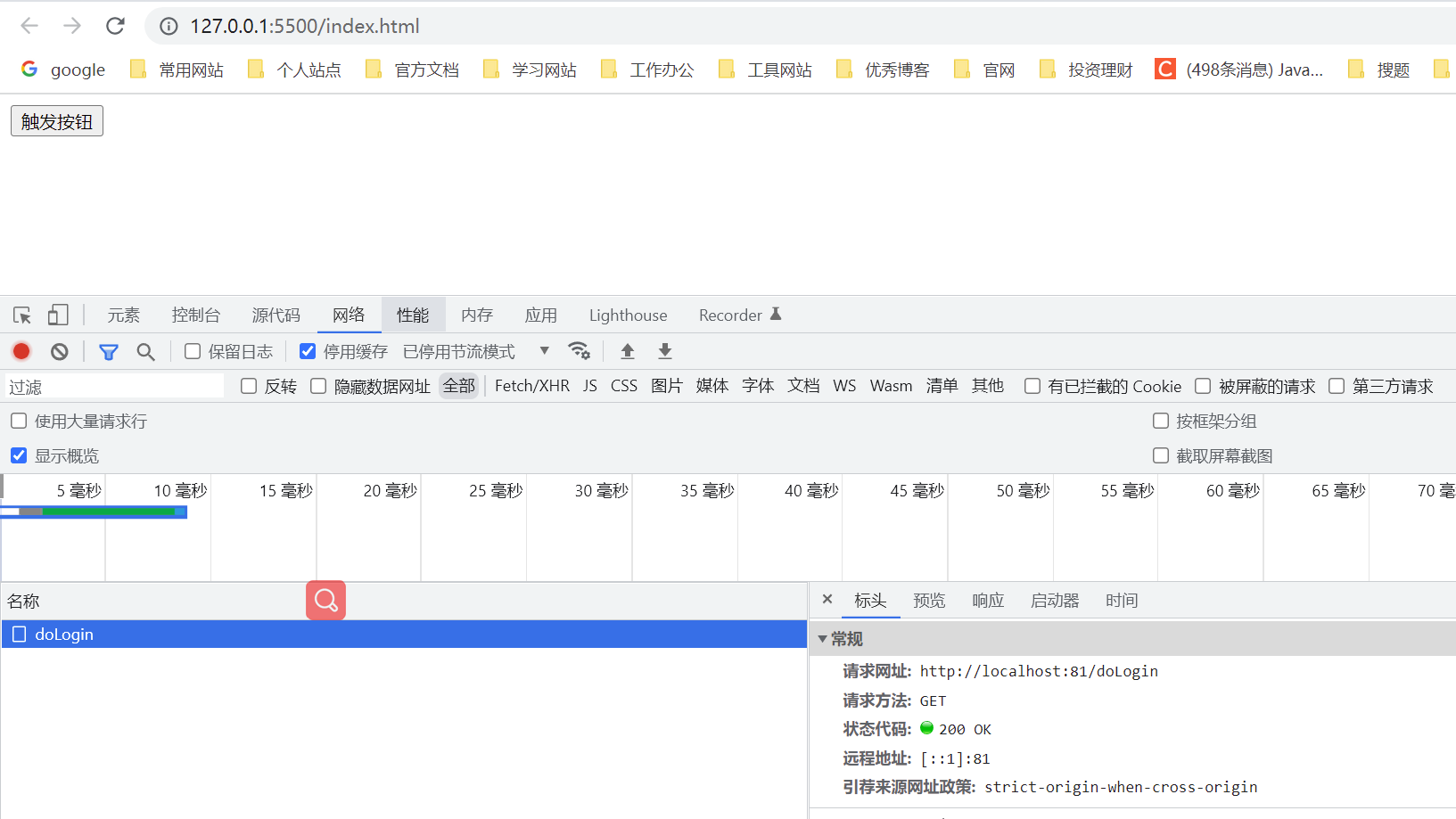The image size is (1456, 819).
Task: Stop recording network log with red button
Action: [21, 351]
